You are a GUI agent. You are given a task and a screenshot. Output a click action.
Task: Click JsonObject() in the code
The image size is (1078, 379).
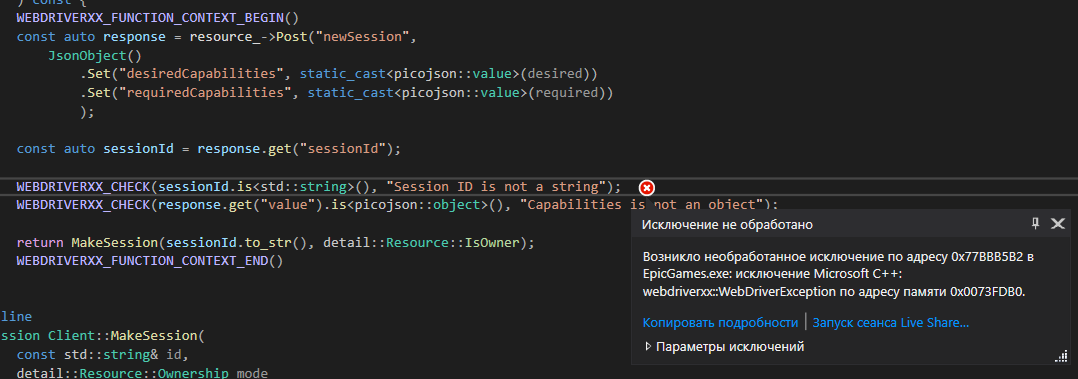(x=94, y=55)
